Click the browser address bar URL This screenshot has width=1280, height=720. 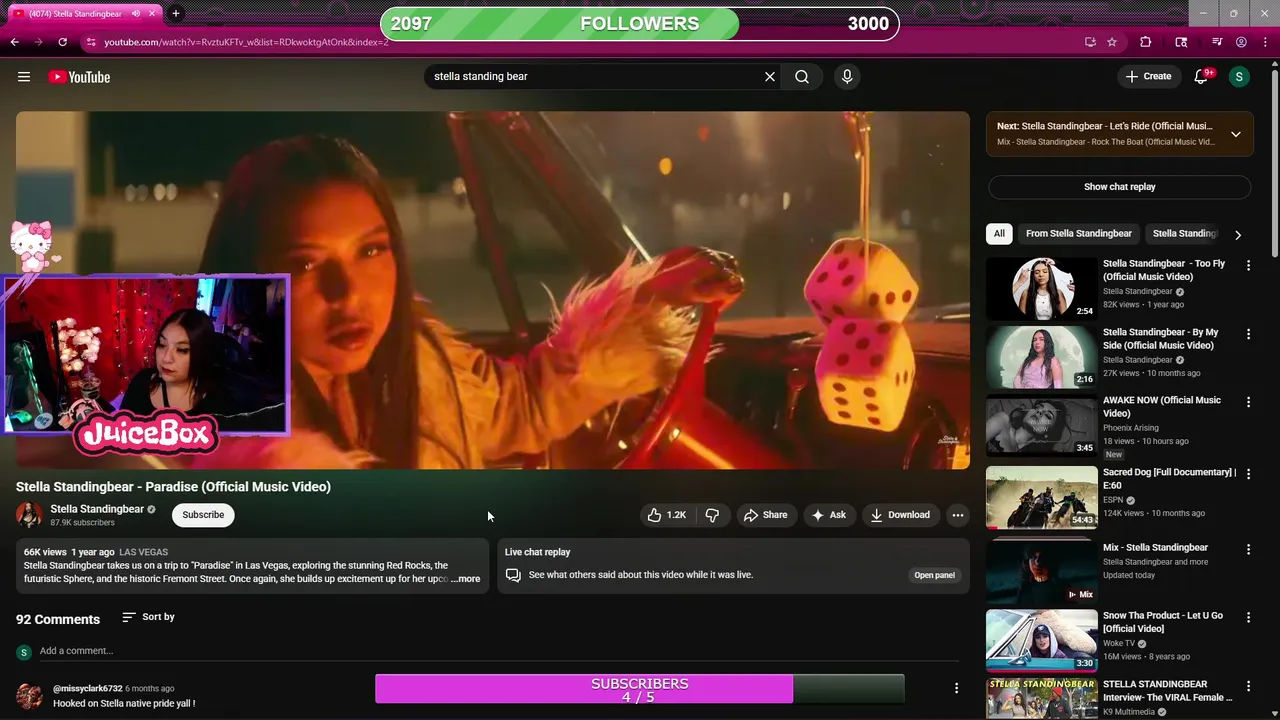point(246,42)
